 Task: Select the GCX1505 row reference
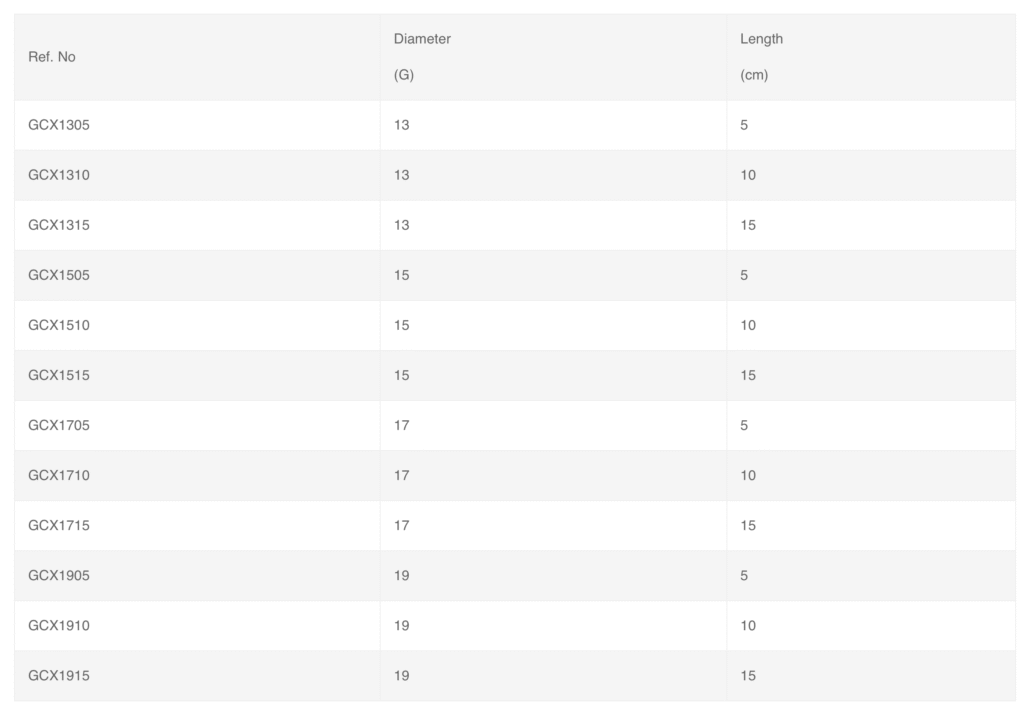point(59,275)
